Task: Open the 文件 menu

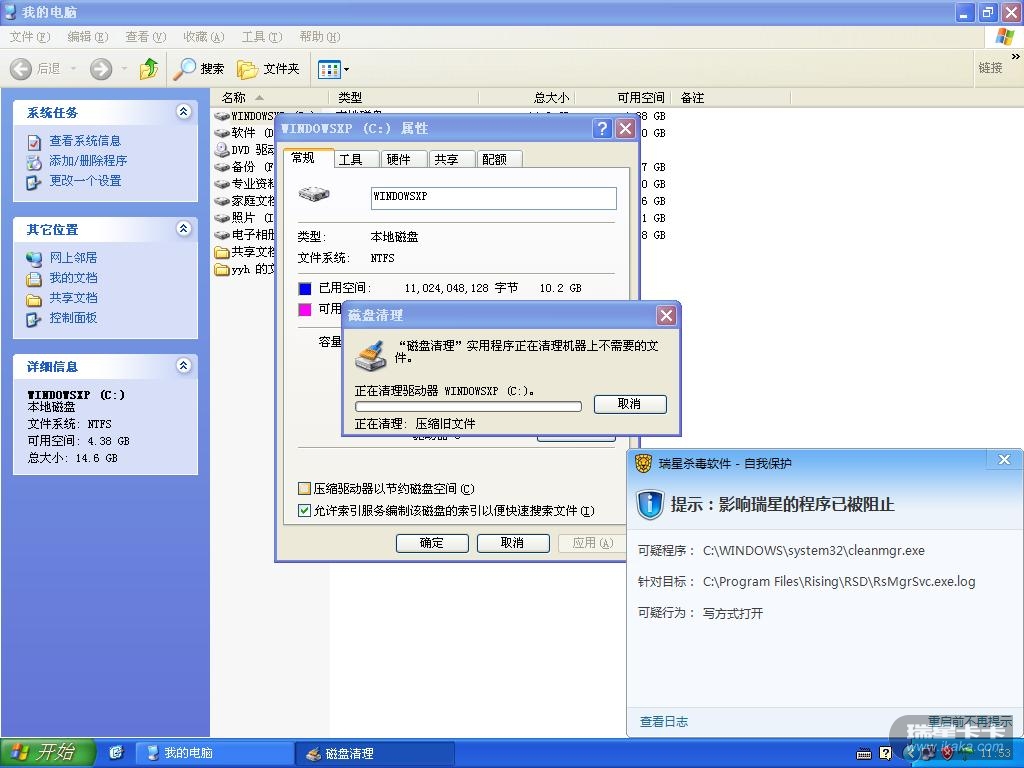Action: (x=29, y=37)
